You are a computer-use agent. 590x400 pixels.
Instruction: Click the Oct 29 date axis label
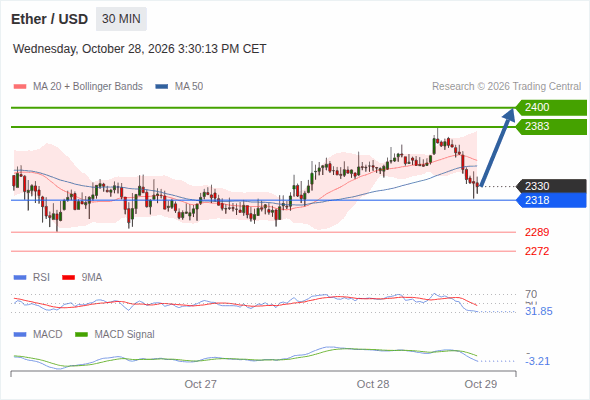tap(481, 384)
